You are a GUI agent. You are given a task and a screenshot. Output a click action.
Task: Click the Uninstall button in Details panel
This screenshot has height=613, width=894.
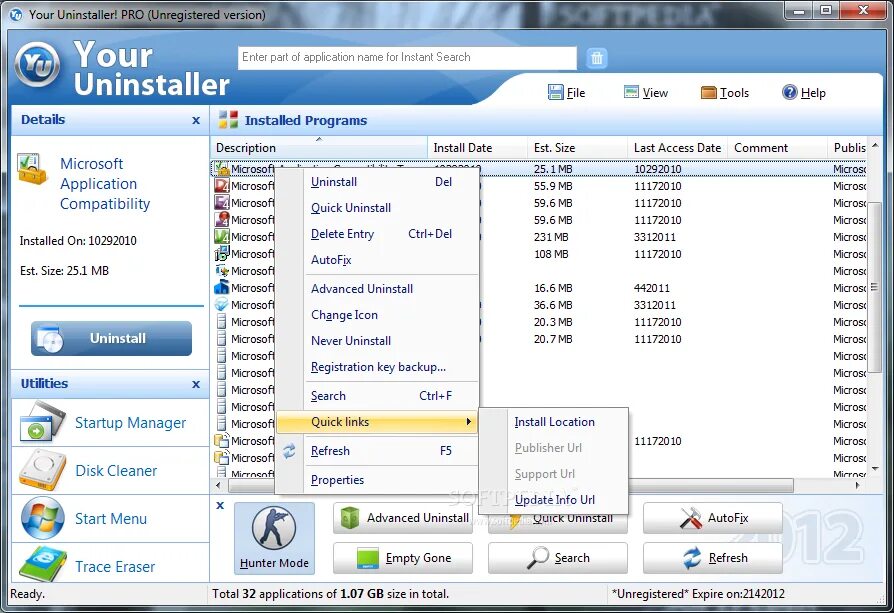111,338
